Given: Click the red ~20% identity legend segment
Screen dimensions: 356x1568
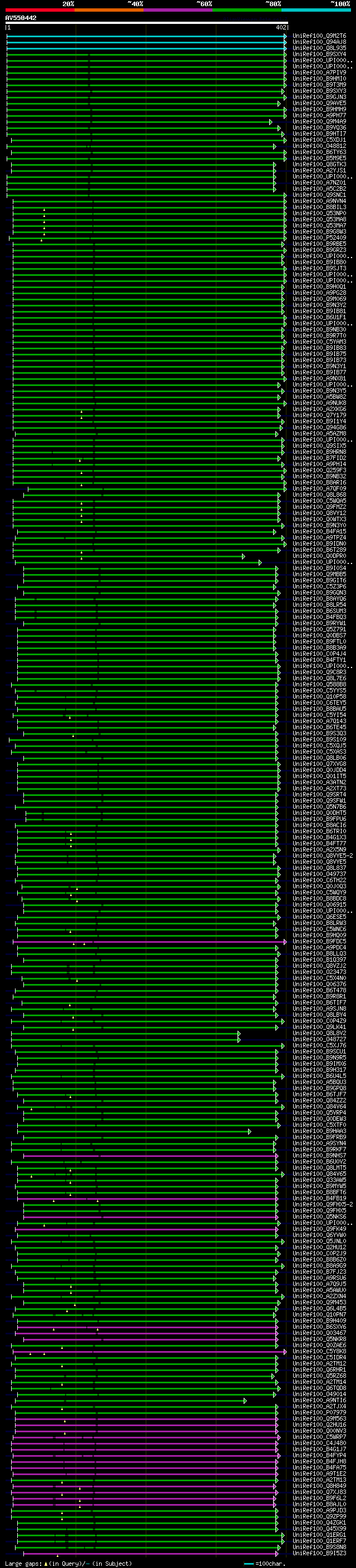Looking at the screenshot, I should pos(39,10).
